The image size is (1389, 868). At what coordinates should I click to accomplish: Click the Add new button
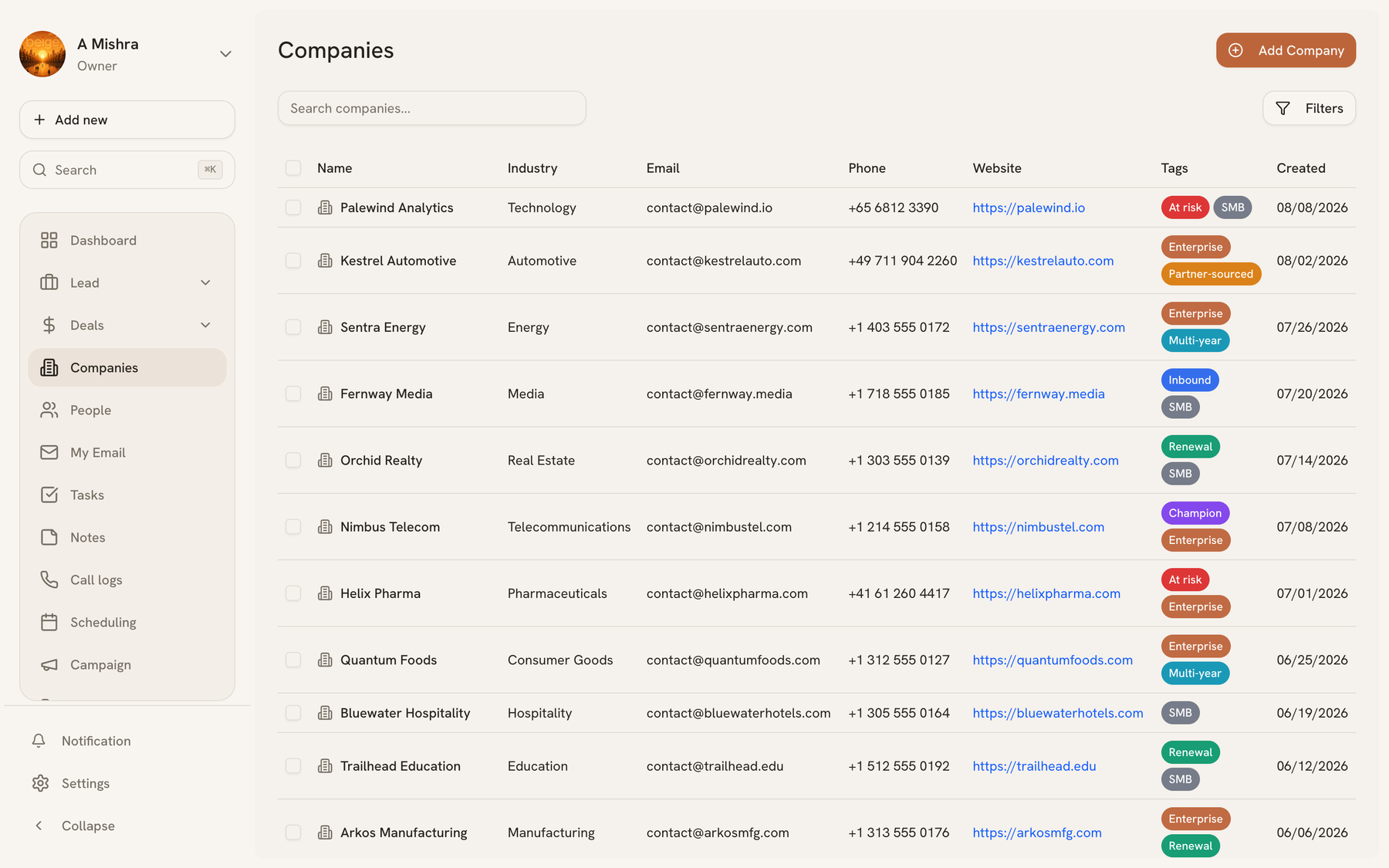coord(127,120)
